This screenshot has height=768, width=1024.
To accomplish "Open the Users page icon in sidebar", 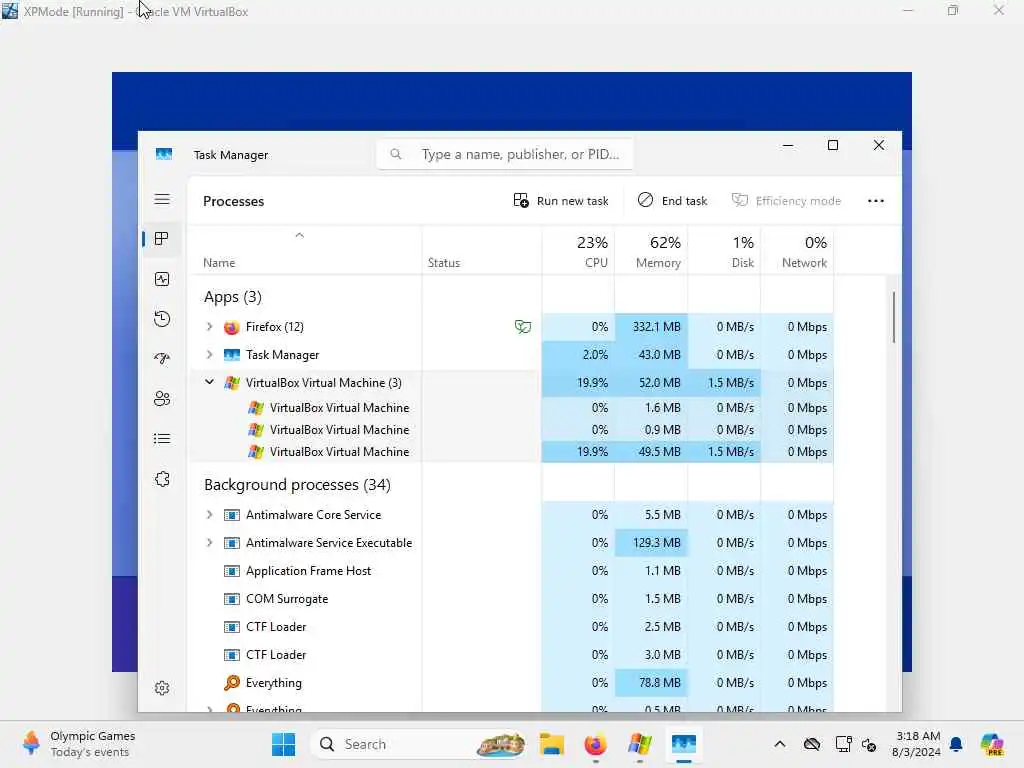I will point(162,398).
